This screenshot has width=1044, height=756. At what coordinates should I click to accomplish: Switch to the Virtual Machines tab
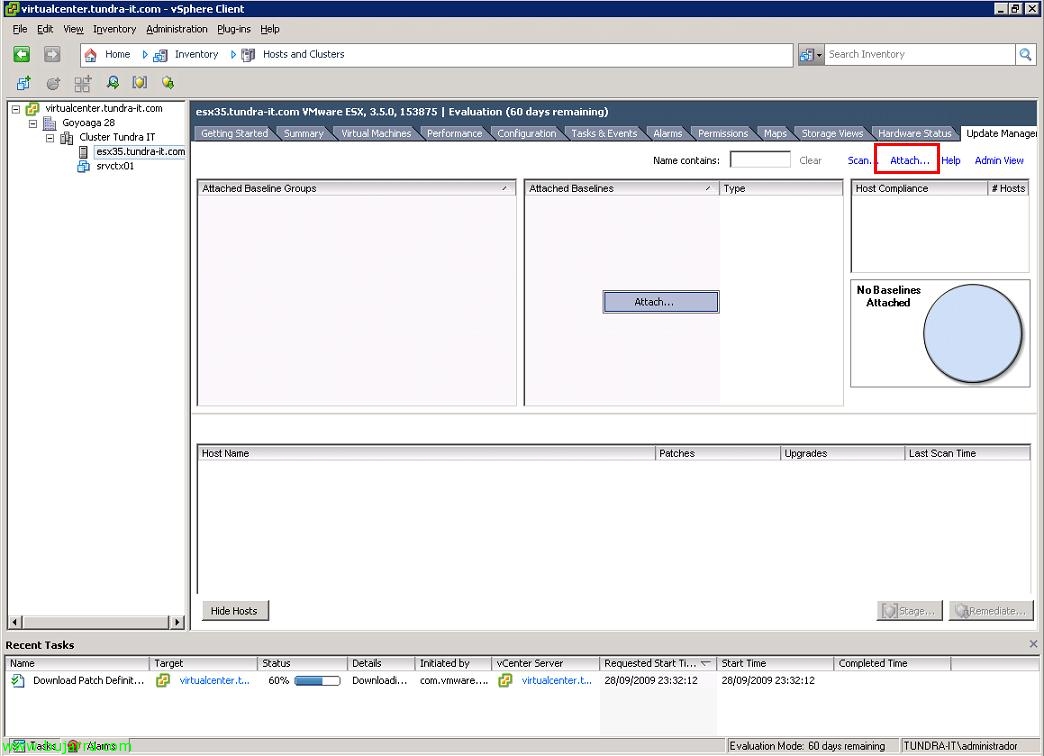tap(376, 134)
